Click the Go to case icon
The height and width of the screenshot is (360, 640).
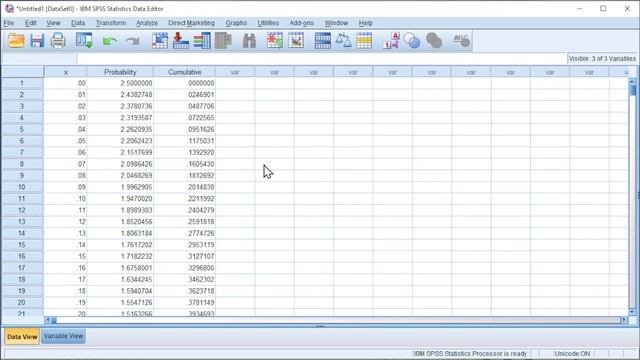(160, 41)
